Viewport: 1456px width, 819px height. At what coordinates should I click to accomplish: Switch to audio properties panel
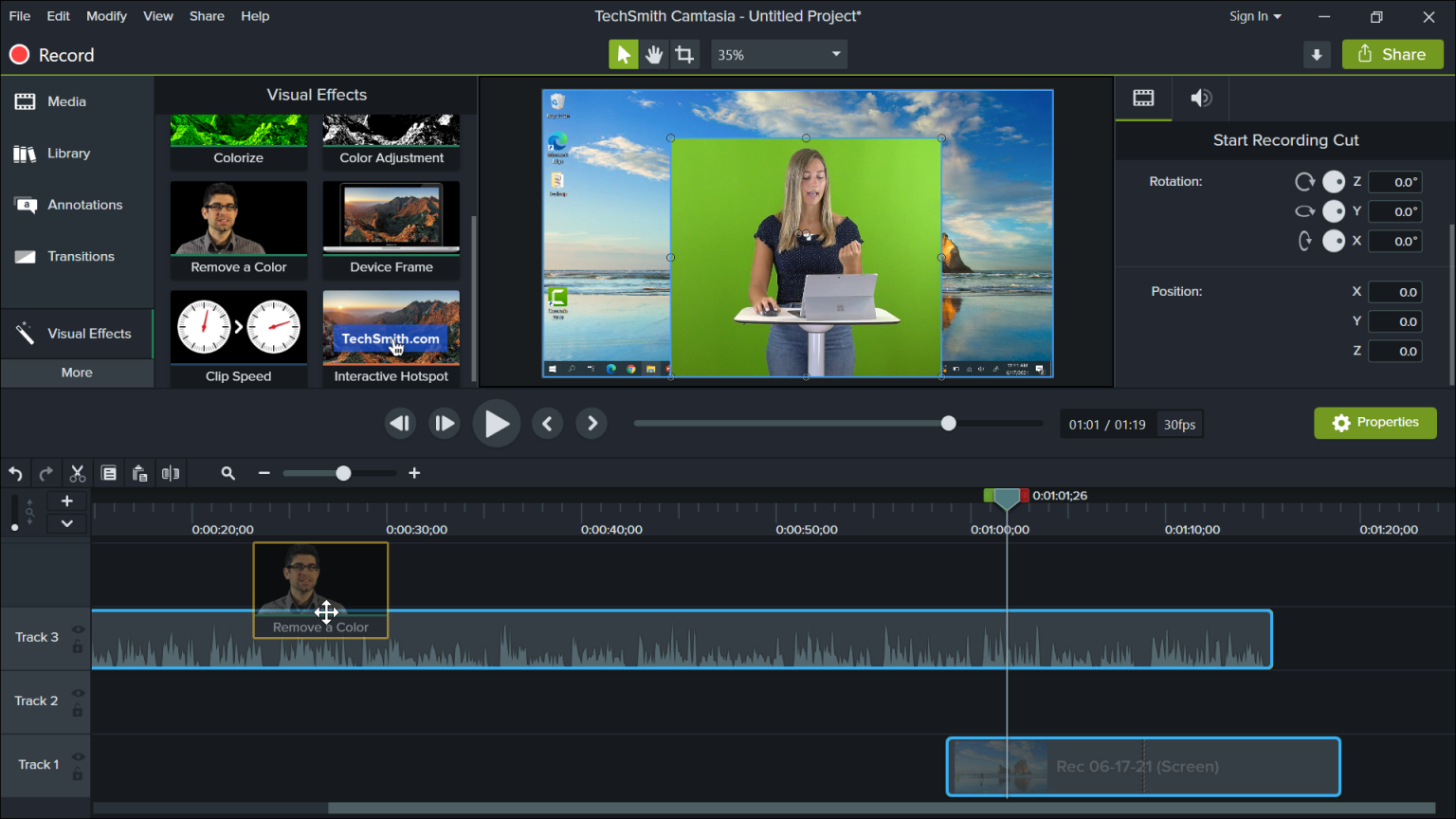click(x=1200, y=98)
